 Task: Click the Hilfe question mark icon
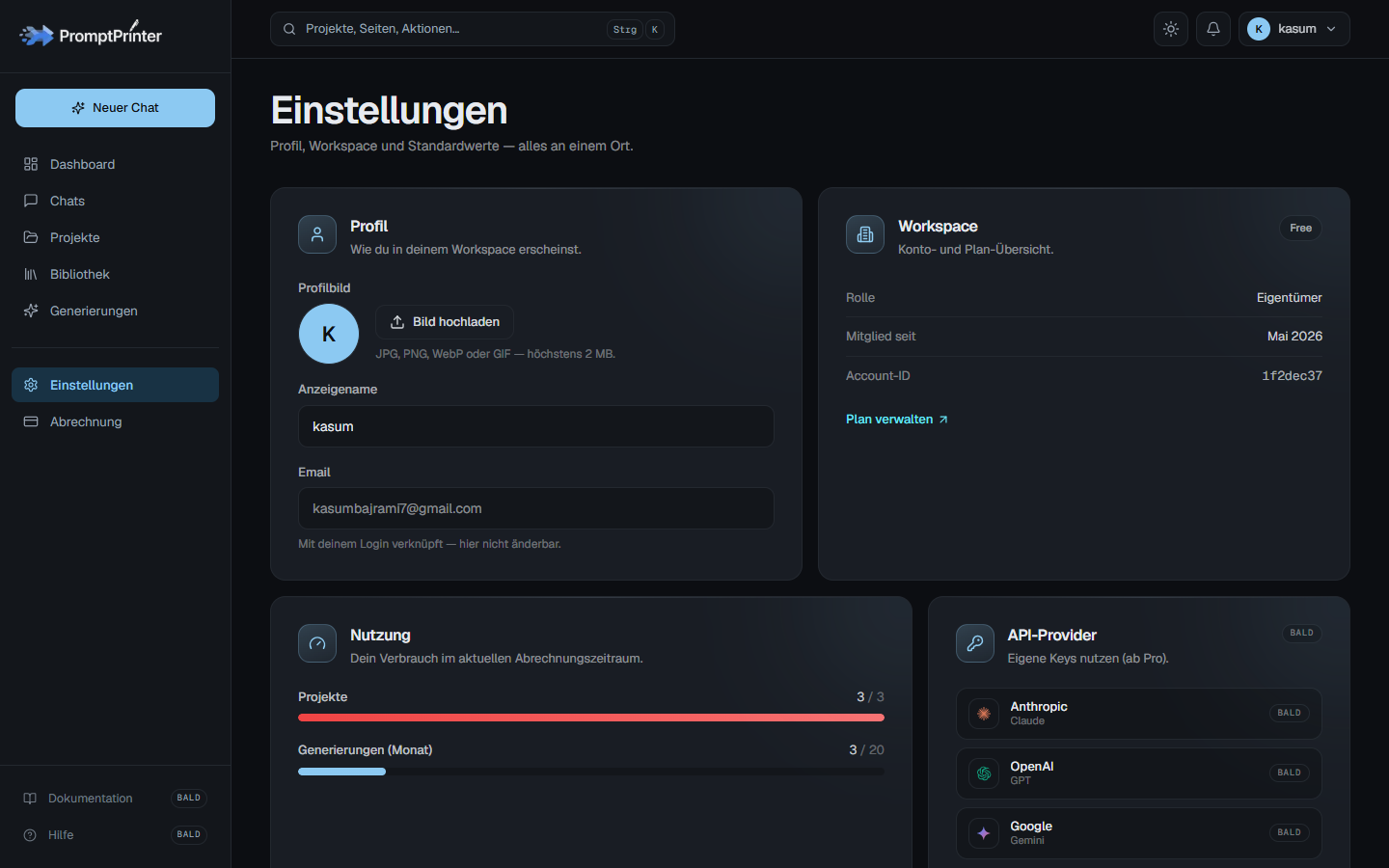(30, 834)
